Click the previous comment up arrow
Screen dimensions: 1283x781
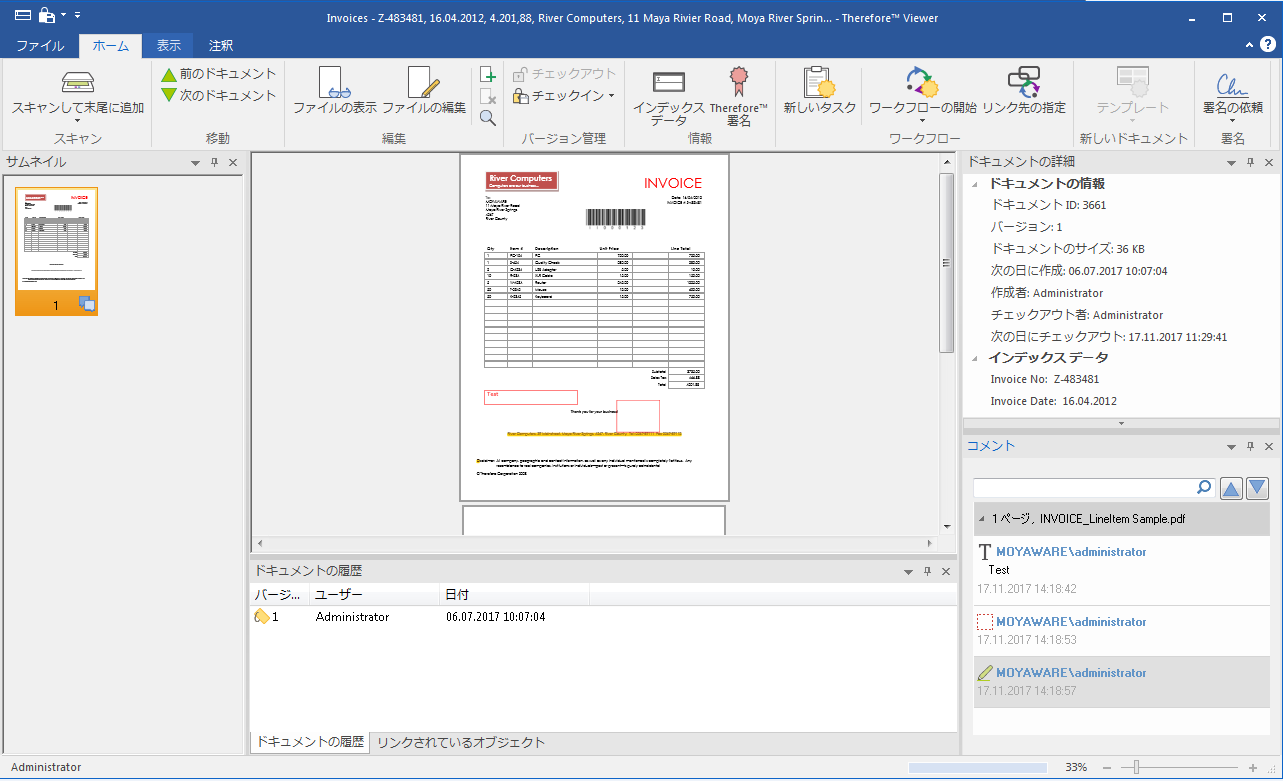tap(1232, 488)
